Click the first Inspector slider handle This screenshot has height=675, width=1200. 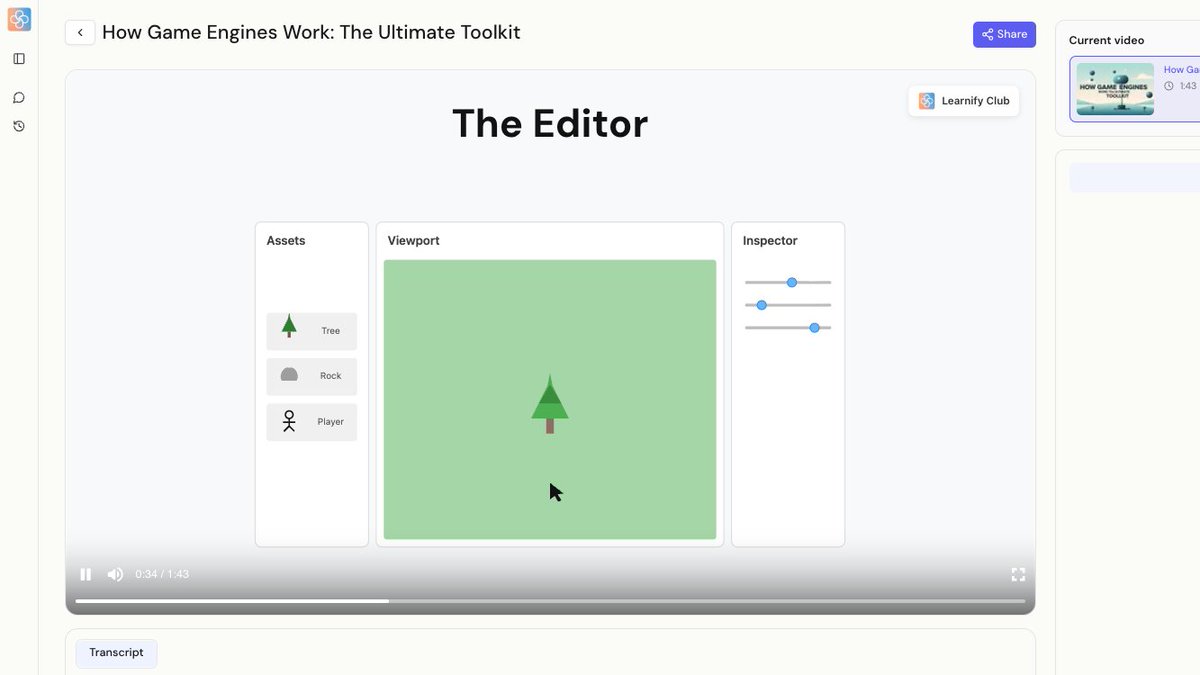[792, 282]
